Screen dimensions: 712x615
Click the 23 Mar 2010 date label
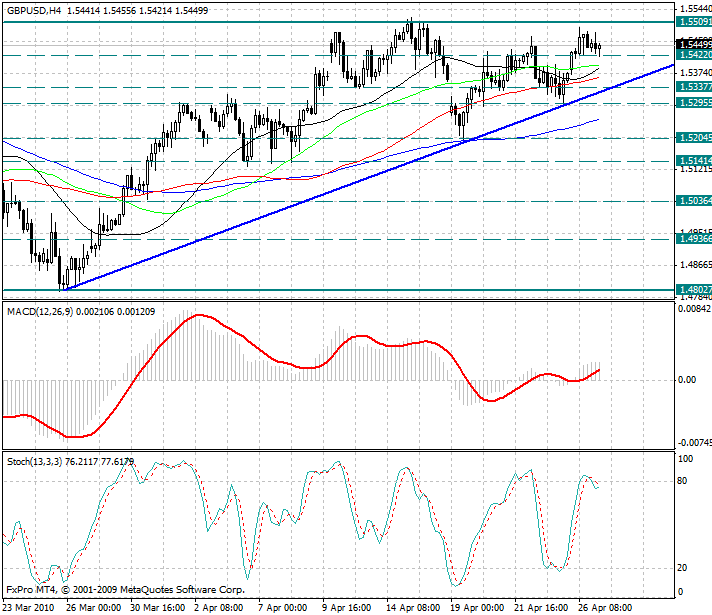[28, 608]
